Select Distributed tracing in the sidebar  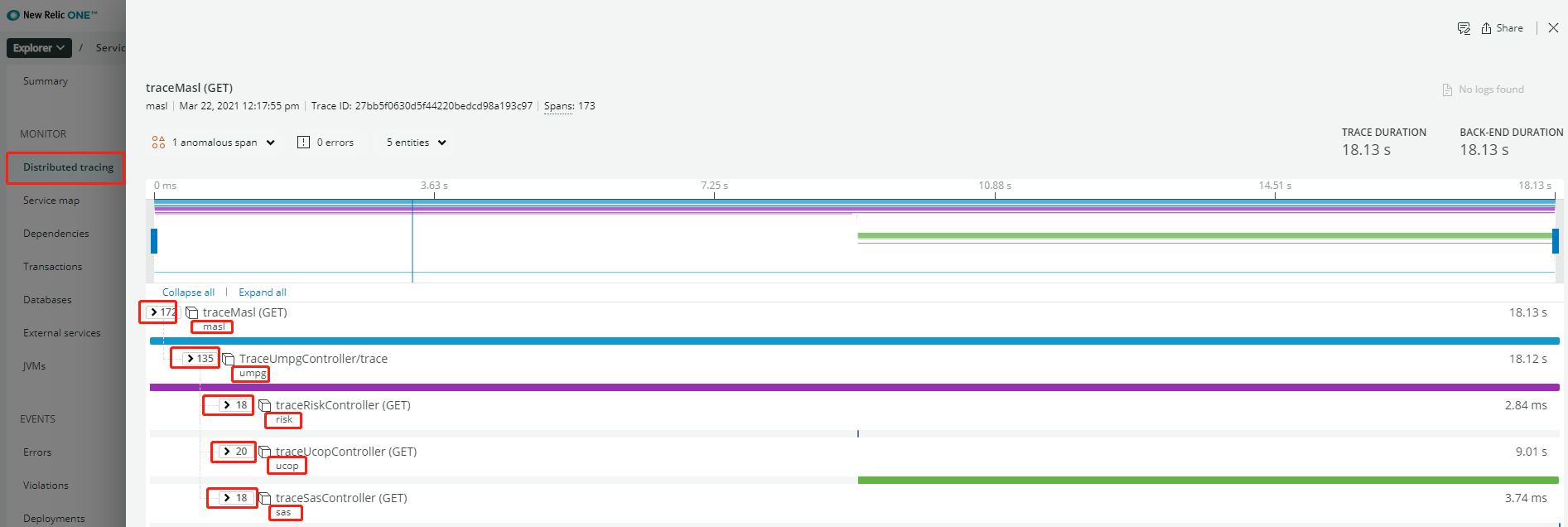point(68,167)
